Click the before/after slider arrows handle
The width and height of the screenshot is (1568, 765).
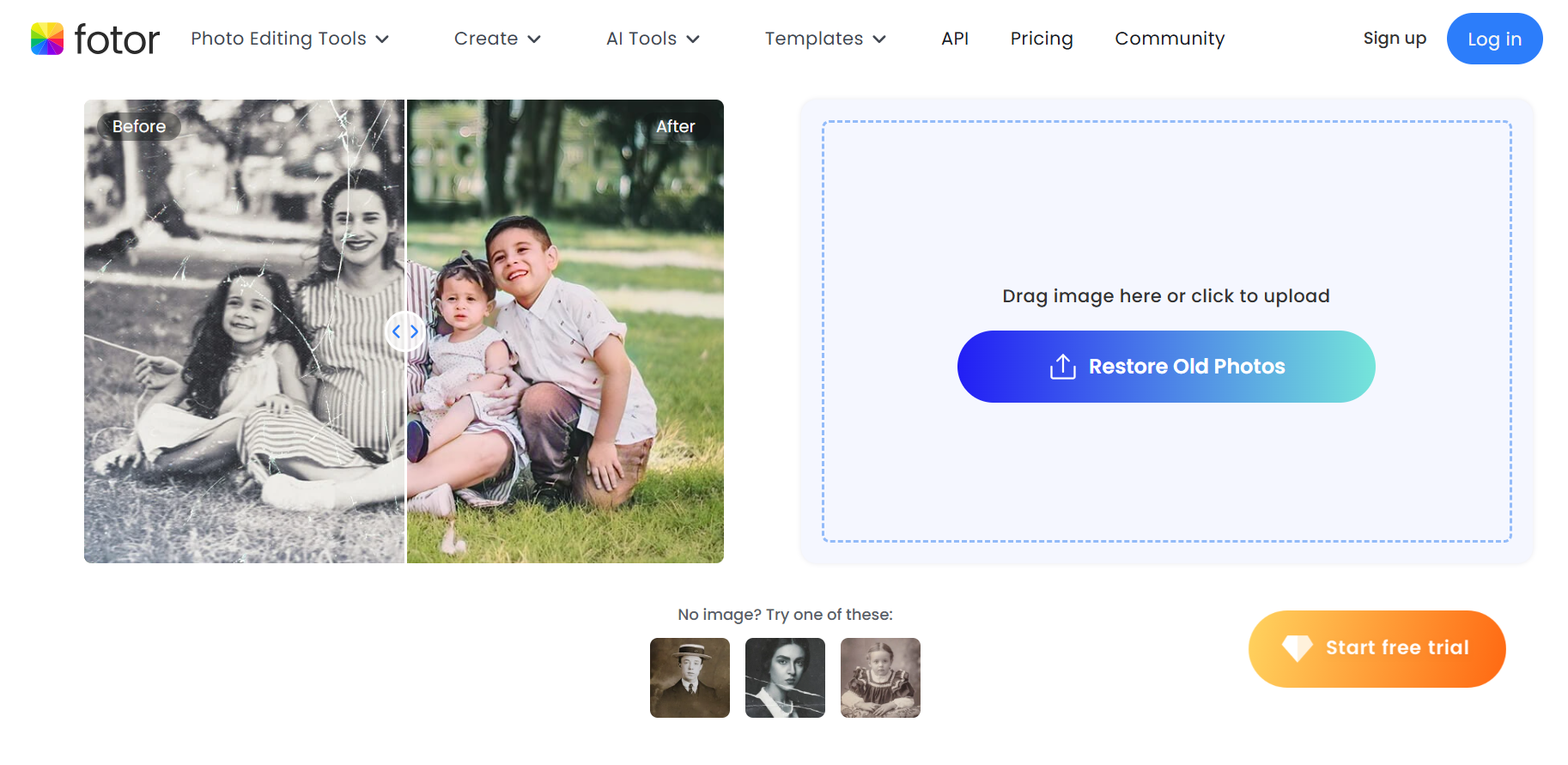404,331
